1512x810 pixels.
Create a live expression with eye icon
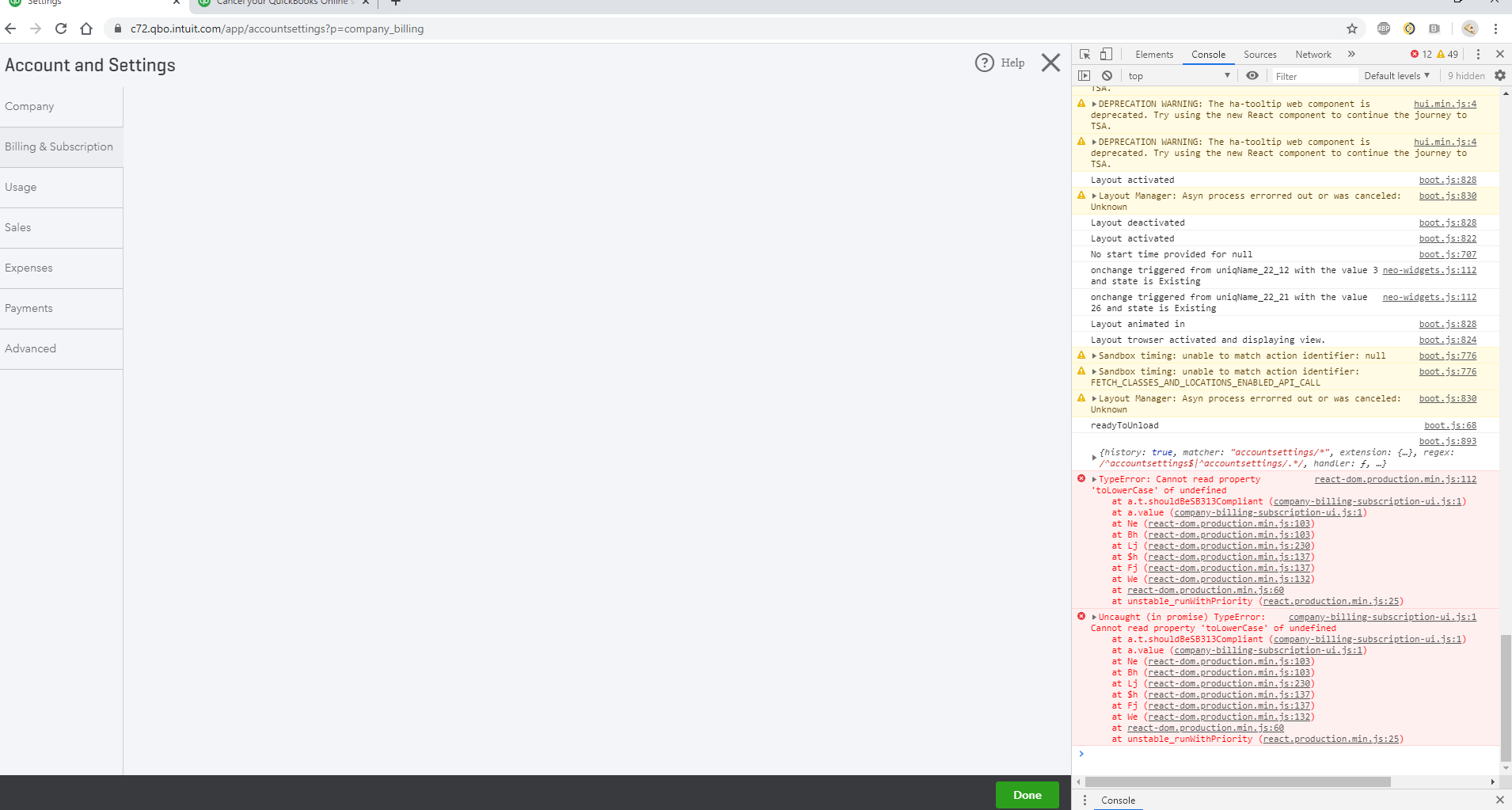[1252, 75]
